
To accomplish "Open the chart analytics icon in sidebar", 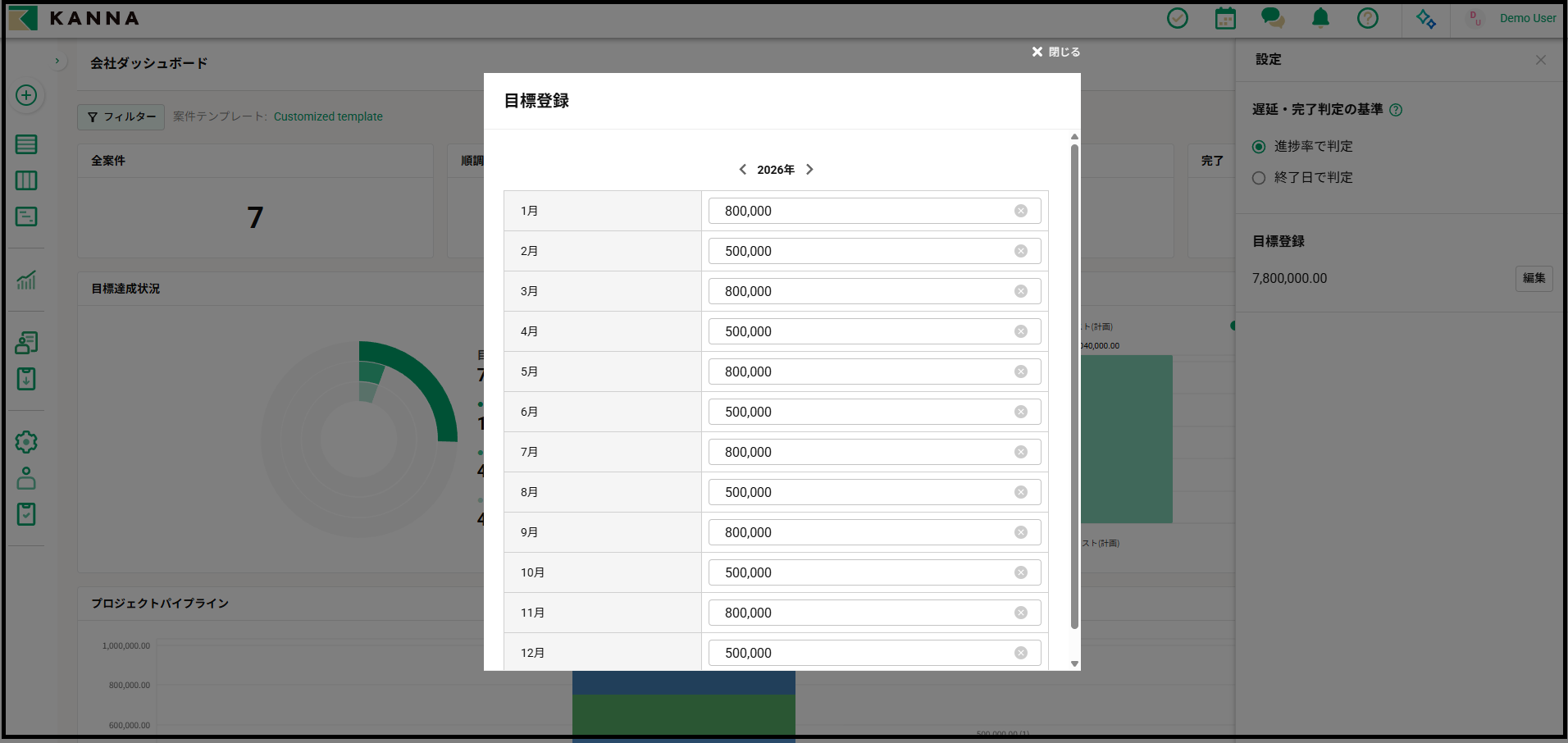I will point(26,280).
